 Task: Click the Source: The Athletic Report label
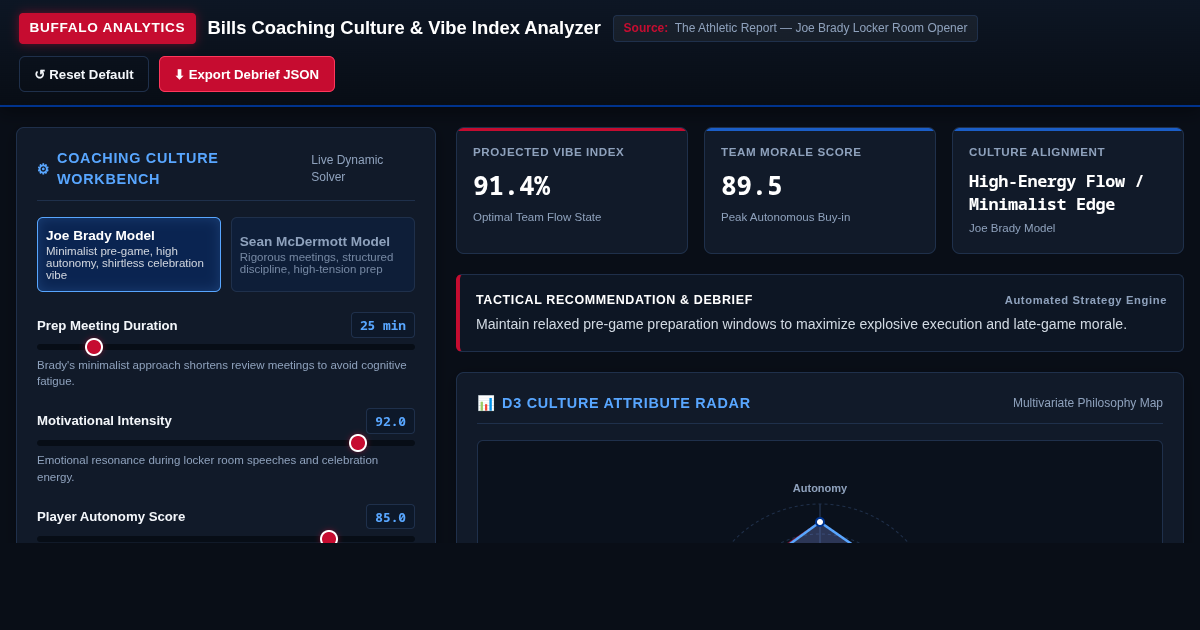click(x=795, y=28)
